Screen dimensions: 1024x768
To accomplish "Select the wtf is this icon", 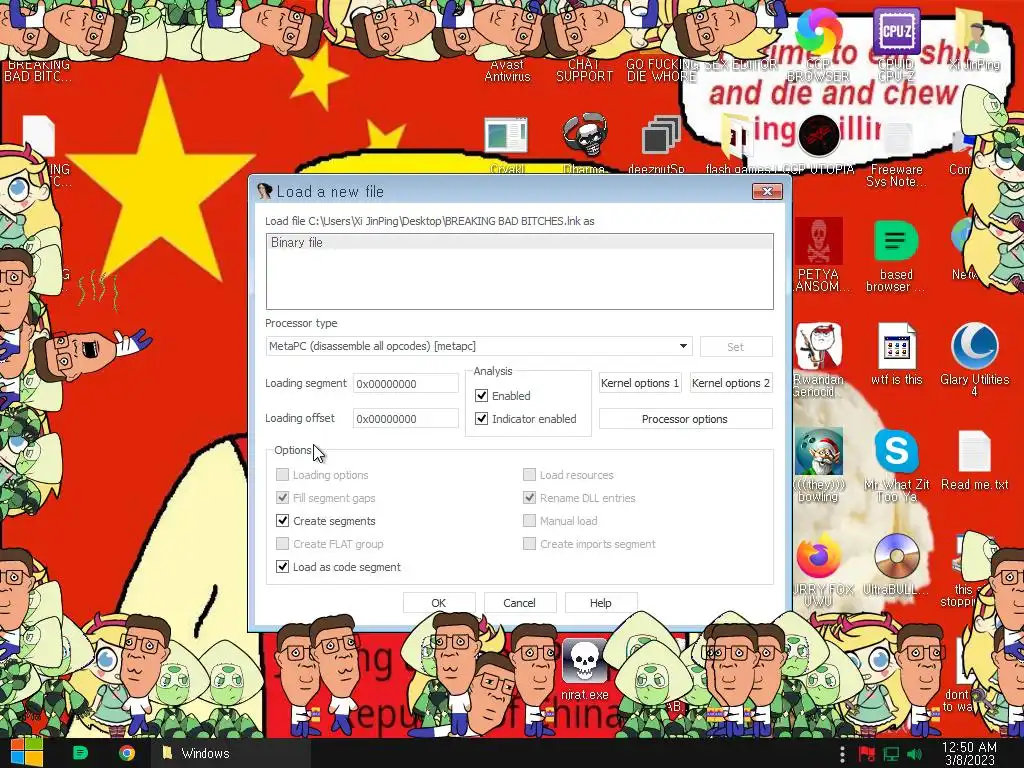I will (896, 346).
